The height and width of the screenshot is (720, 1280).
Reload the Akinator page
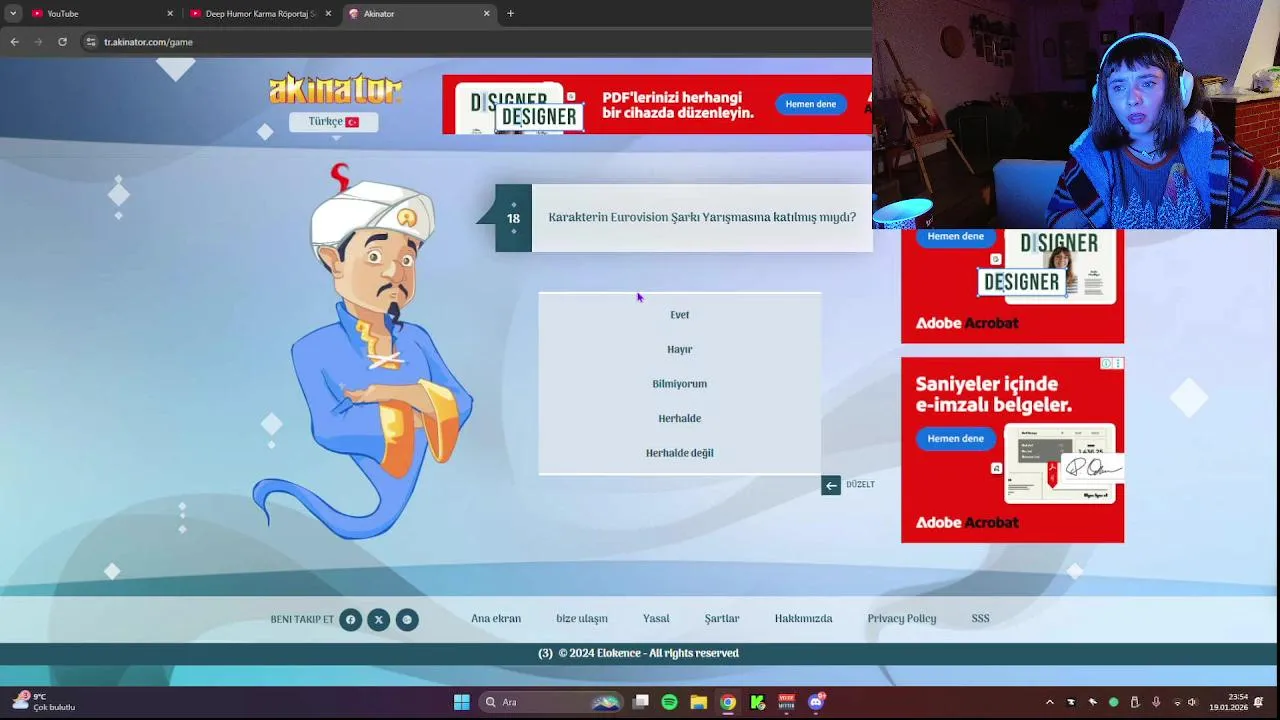pos(62,42)
